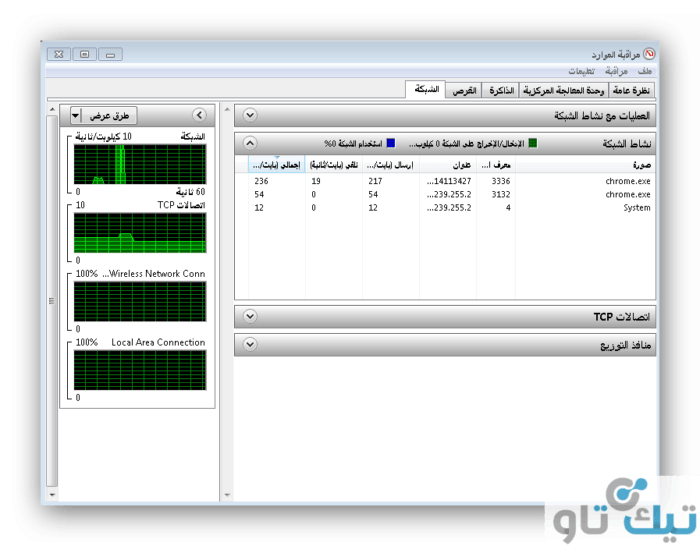Open the Help menu (تعليمات)
Viewport: 700px width, 546px height.
tap(581, 72)
